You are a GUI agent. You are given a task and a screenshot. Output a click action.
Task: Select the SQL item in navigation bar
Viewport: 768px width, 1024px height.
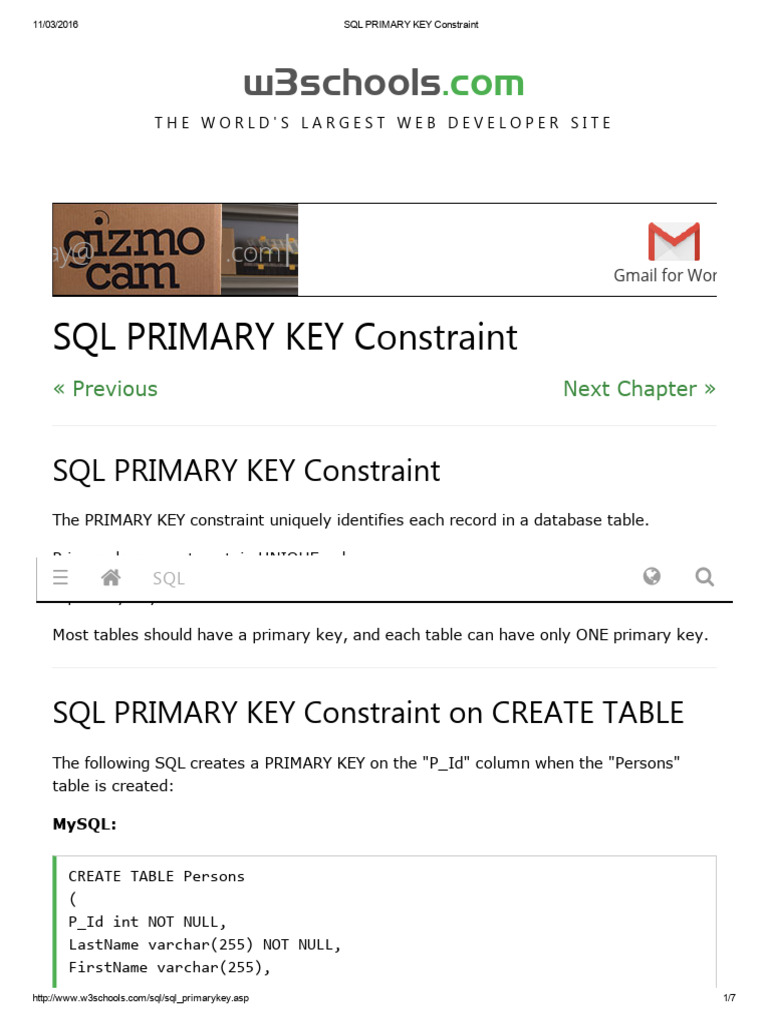click(x=168, y=578)
